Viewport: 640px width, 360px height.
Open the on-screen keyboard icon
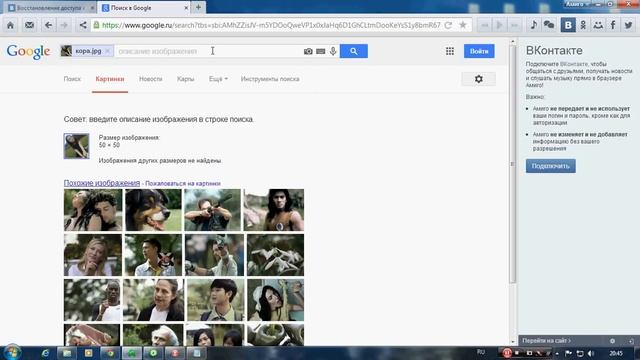pyautogui.click(x=321, y=51)
